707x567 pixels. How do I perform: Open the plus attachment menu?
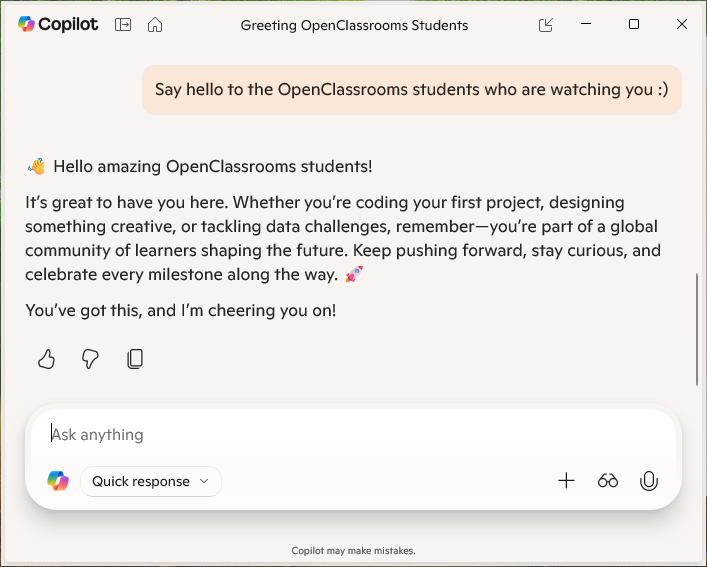566,481
